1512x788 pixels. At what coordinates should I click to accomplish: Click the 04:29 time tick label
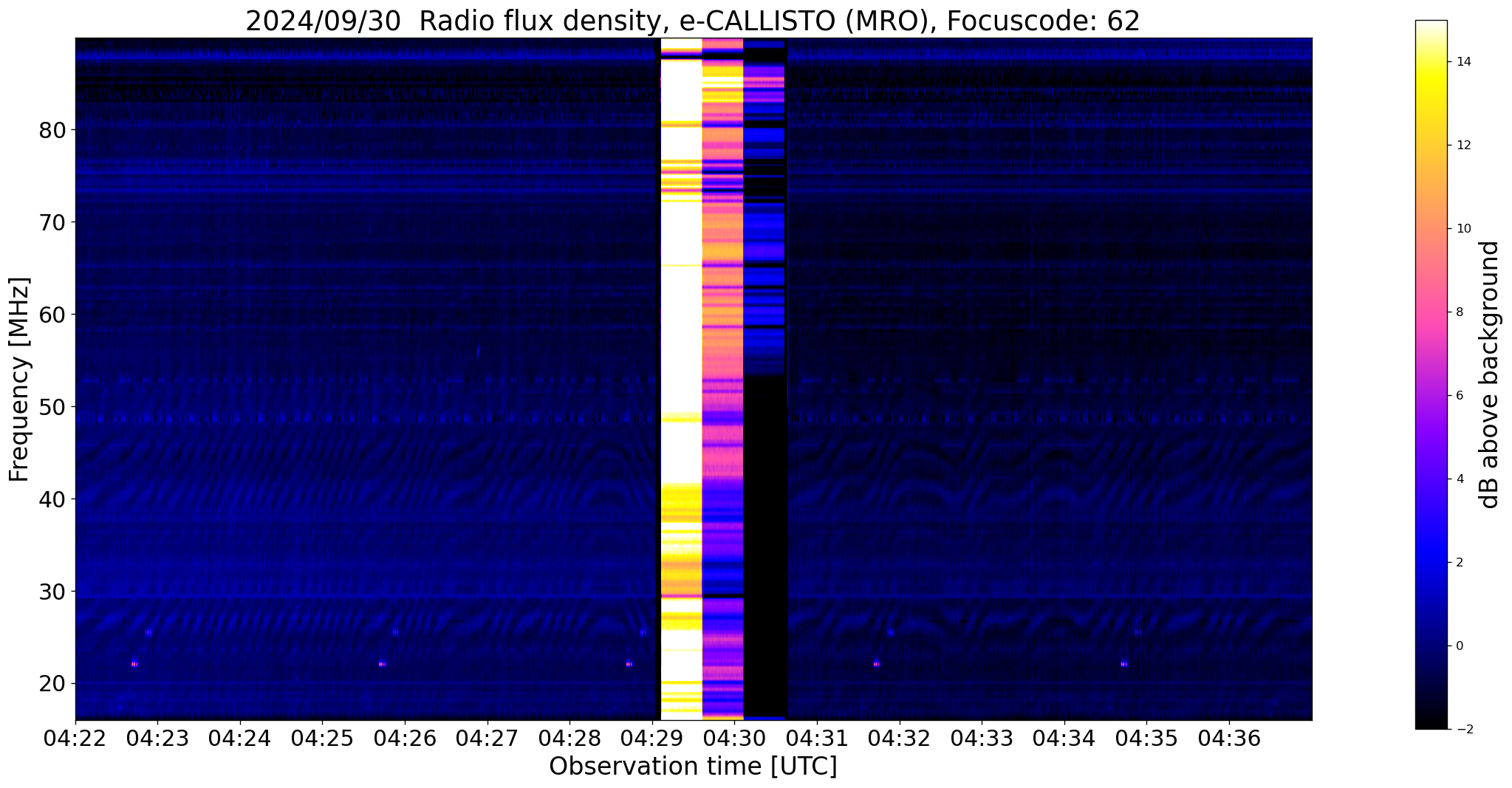[652, 739]
